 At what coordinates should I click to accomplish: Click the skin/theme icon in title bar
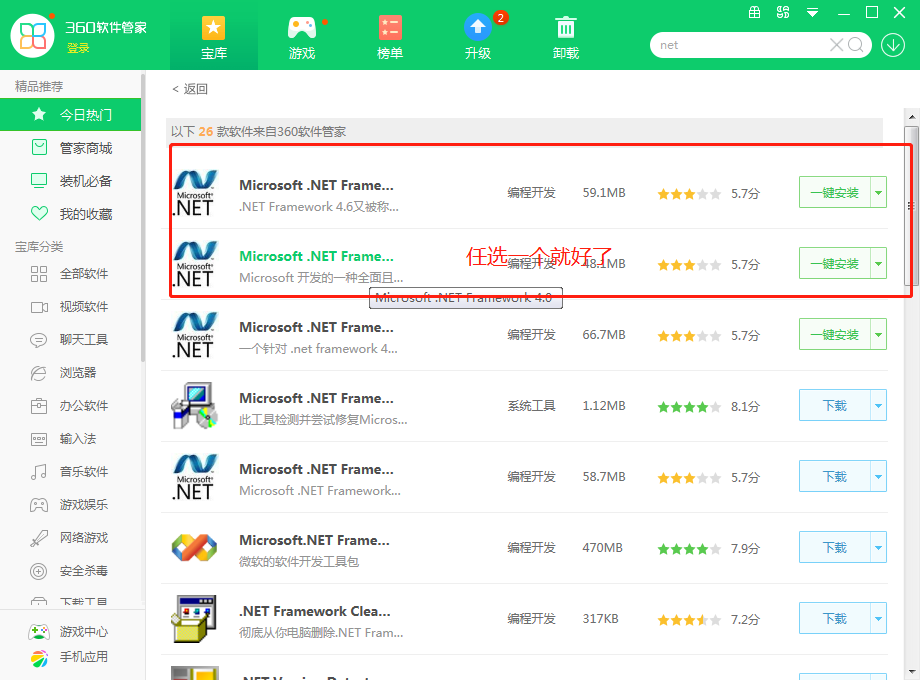coord(783,12)
